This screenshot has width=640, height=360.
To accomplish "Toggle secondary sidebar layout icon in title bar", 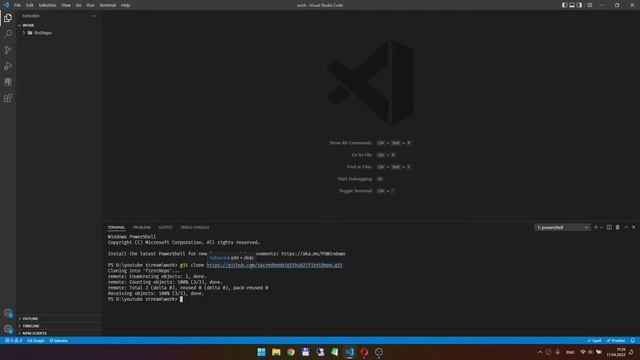I will [580, 5].
